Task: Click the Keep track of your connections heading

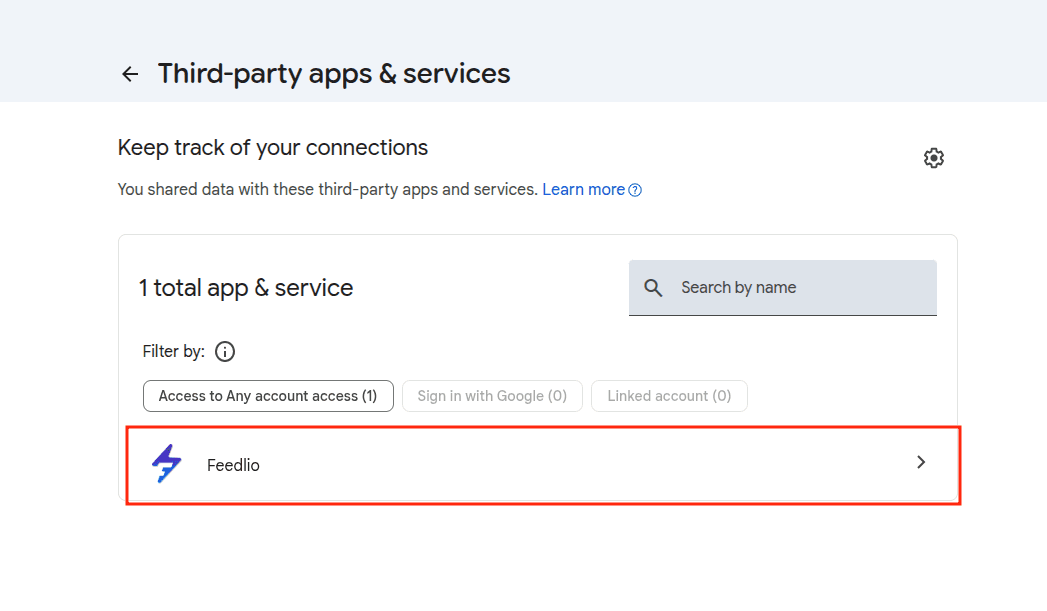Action: pos(272,148)
